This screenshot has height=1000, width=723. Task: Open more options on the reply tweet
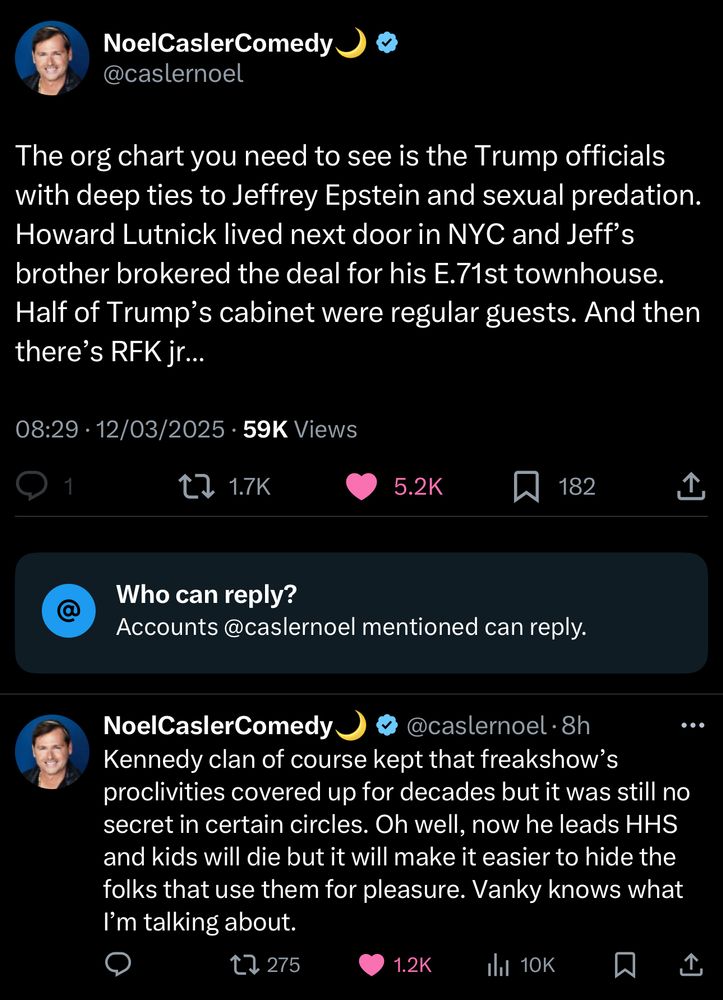[691, 725]
